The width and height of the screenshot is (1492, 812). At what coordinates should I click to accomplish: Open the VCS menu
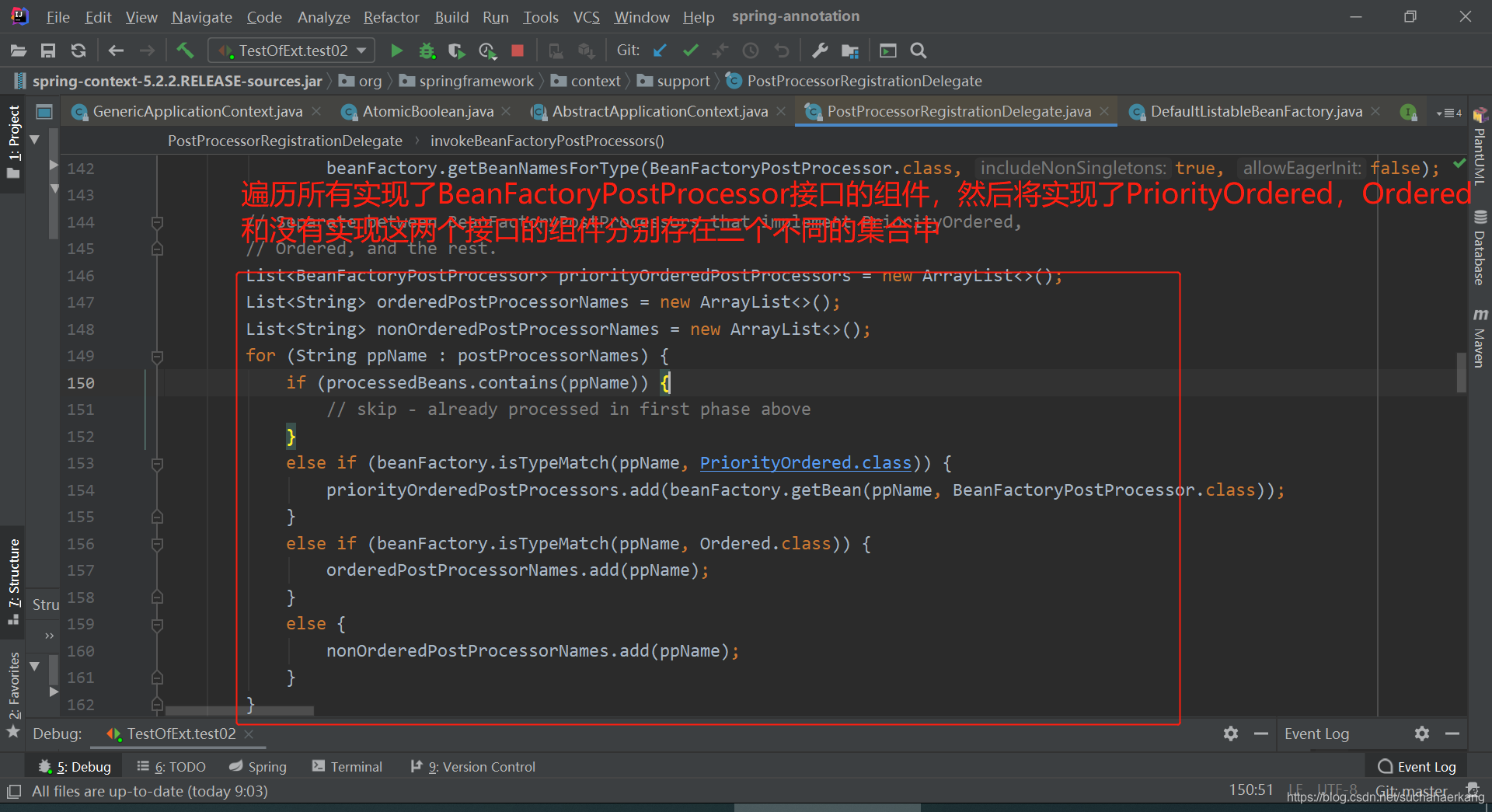click(x=586, y=17)
